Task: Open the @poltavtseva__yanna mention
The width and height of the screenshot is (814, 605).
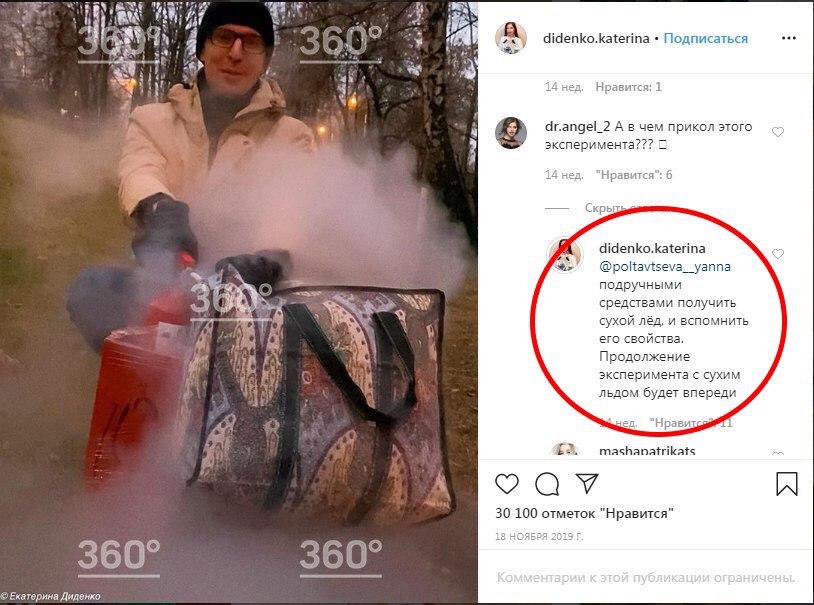Action: (x=664, y=266)
